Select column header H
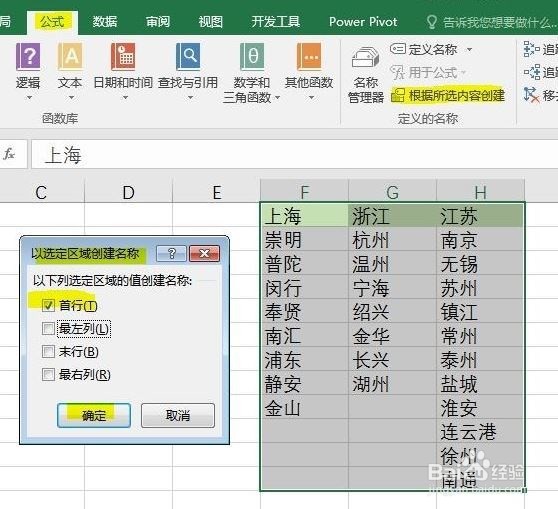 pos(480,192)
